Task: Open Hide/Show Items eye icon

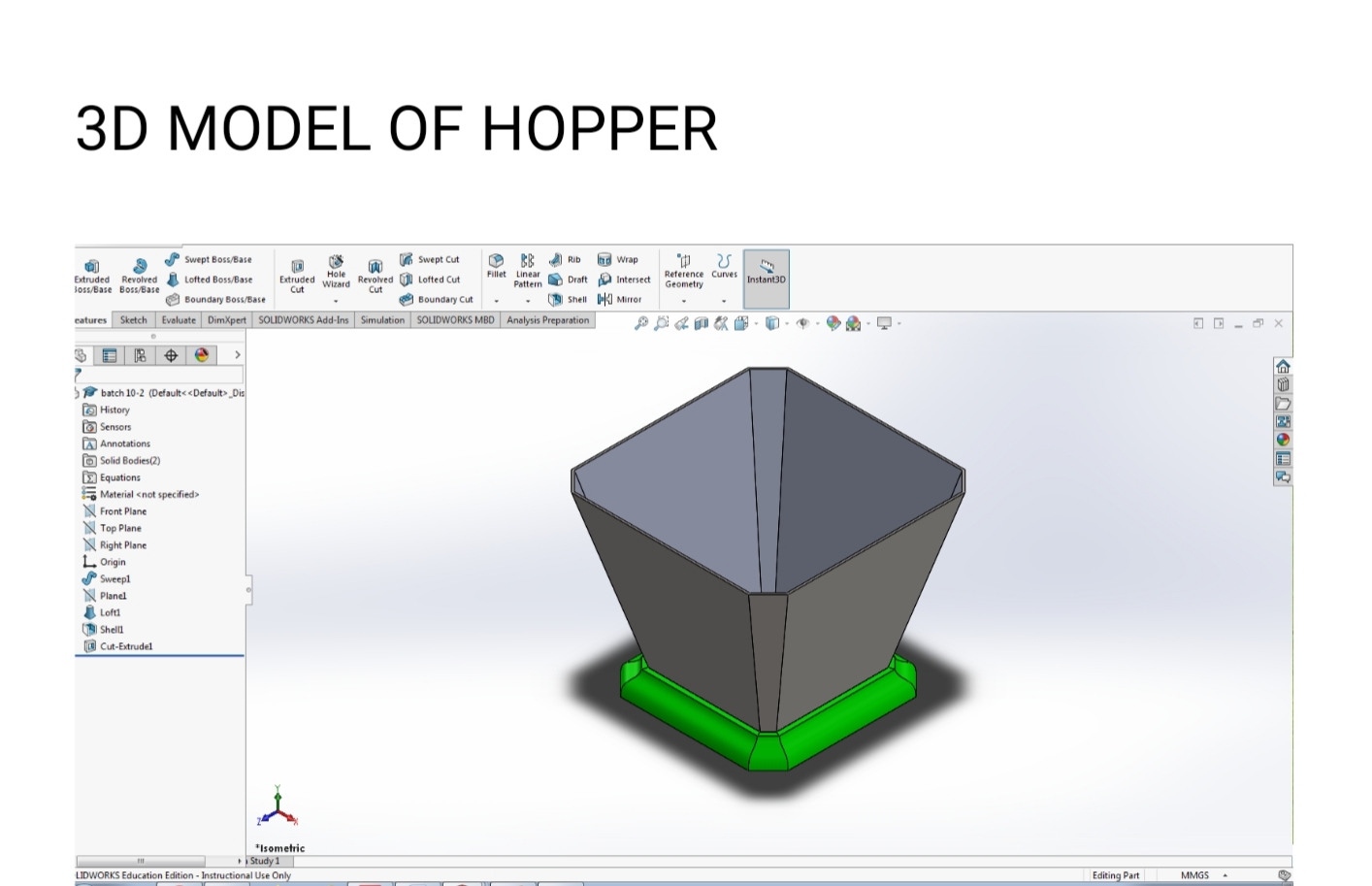Action: [802, 323]
